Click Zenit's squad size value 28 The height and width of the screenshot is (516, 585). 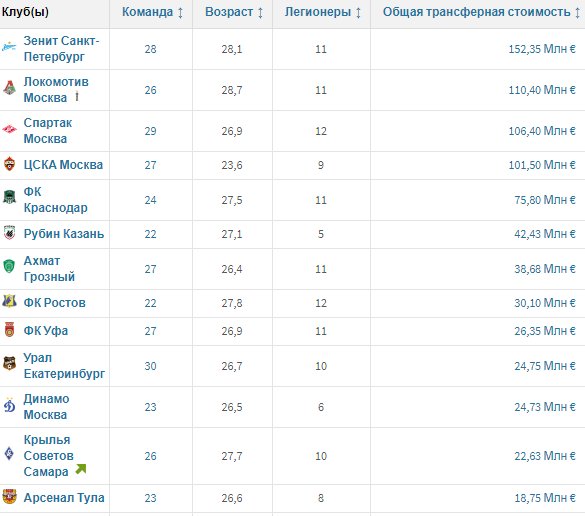point(150,49)
